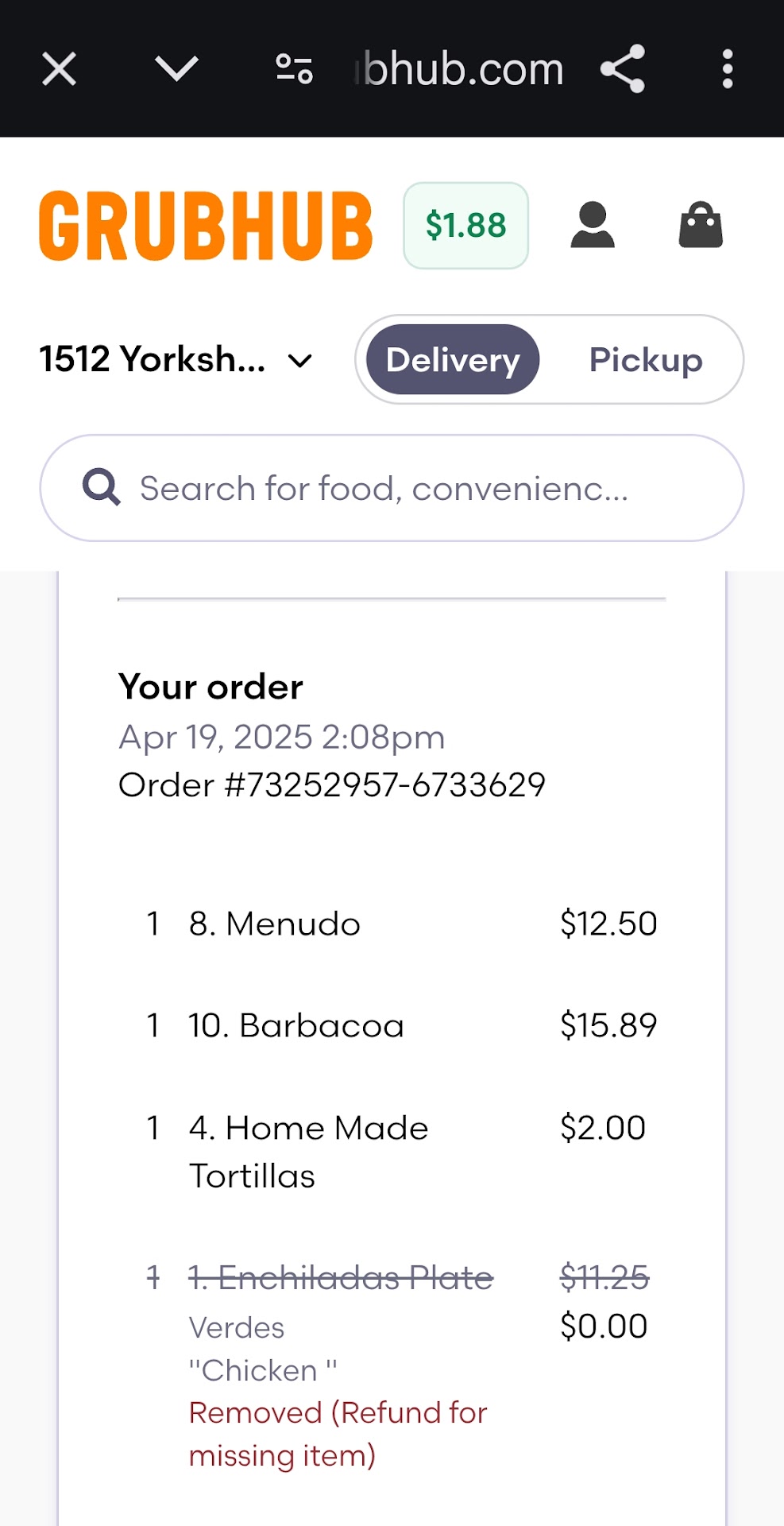This screenshot has width=784, height=1526.
Task: Tap the chevron next to delivery address
Action: [300, 362]
